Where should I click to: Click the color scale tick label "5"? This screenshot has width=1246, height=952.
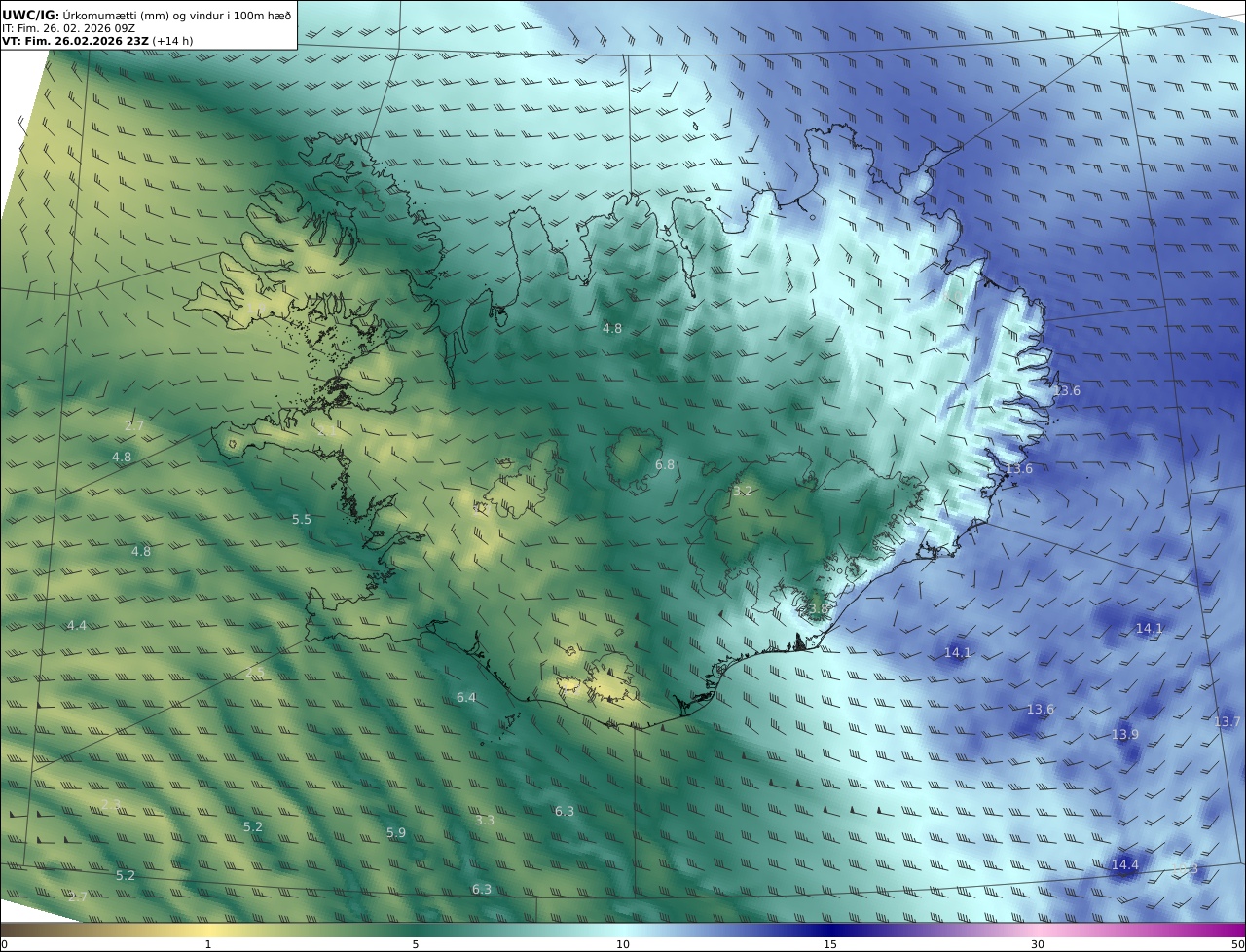(x=416, y=944)
